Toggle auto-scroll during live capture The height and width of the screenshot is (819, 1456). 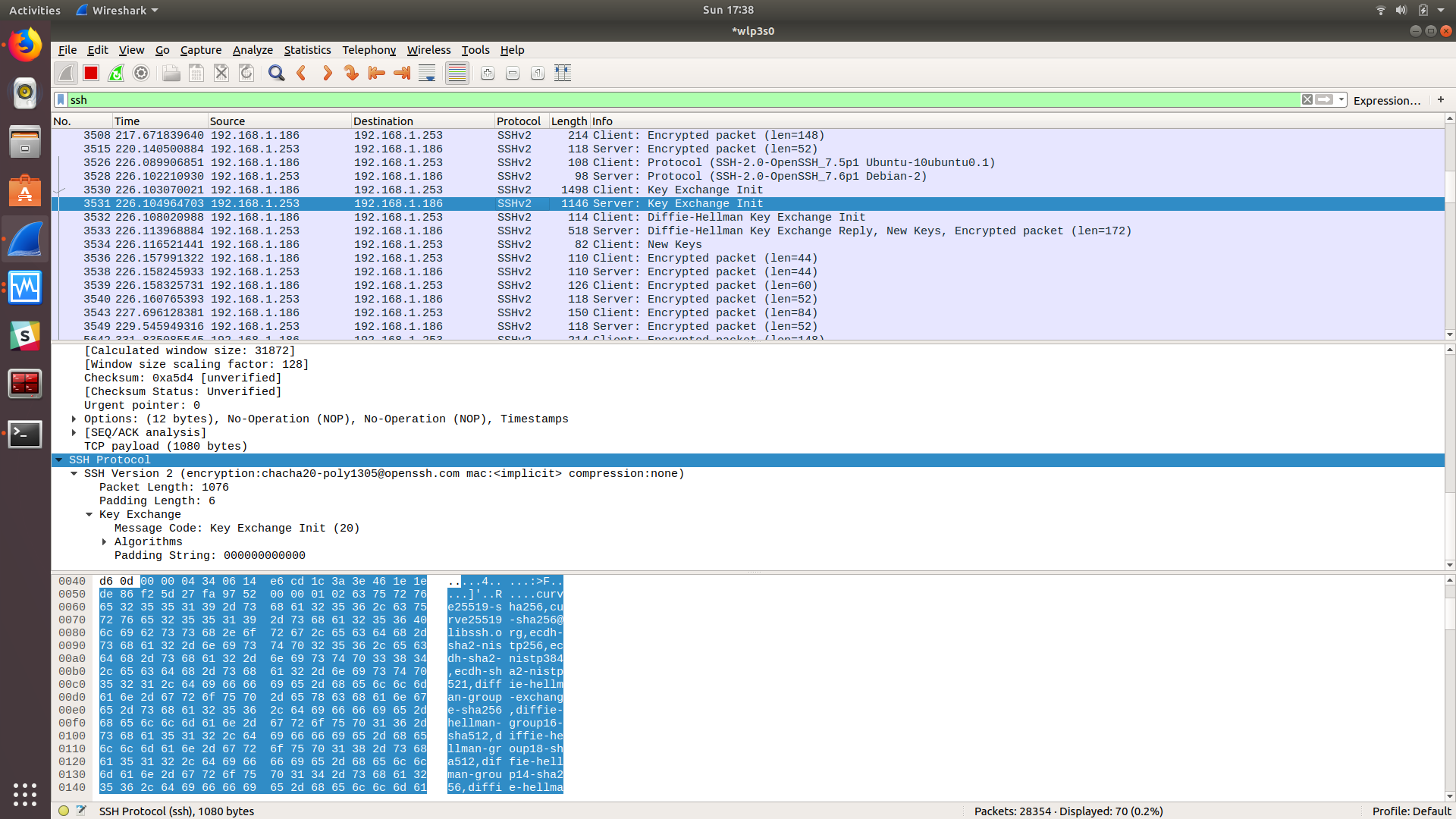(x=427, y=73)
